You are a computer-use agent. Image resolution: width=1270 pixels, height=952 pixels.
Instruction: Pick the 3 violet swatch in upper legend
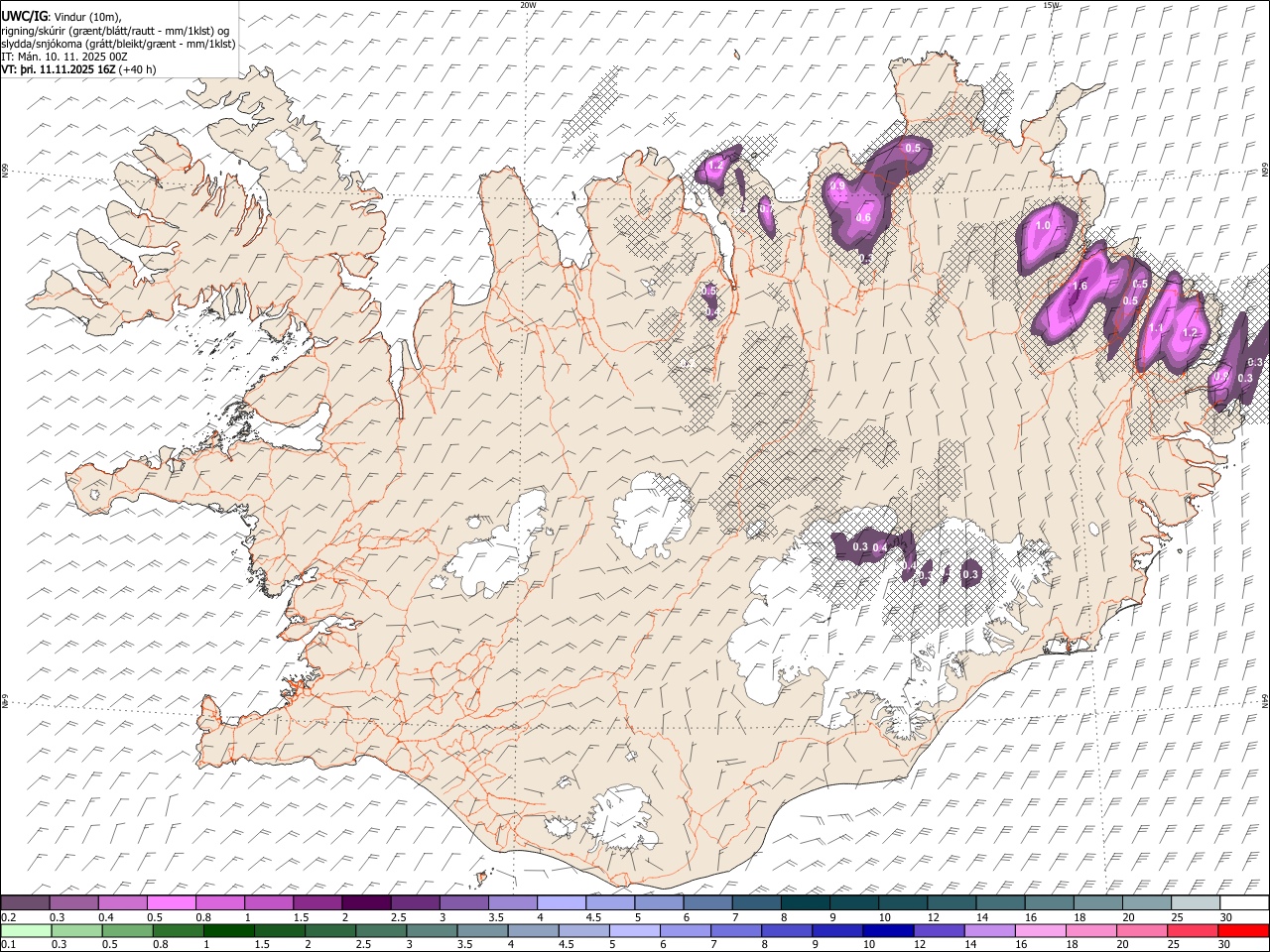coord(463,903)
